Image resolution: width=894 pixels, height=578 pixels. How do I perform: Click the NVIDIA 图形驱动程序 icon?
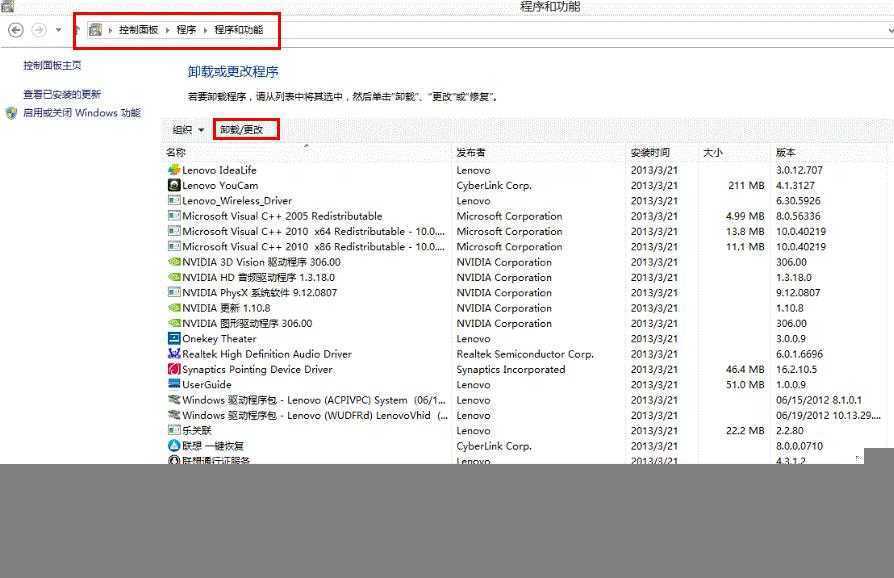[174, 323]
